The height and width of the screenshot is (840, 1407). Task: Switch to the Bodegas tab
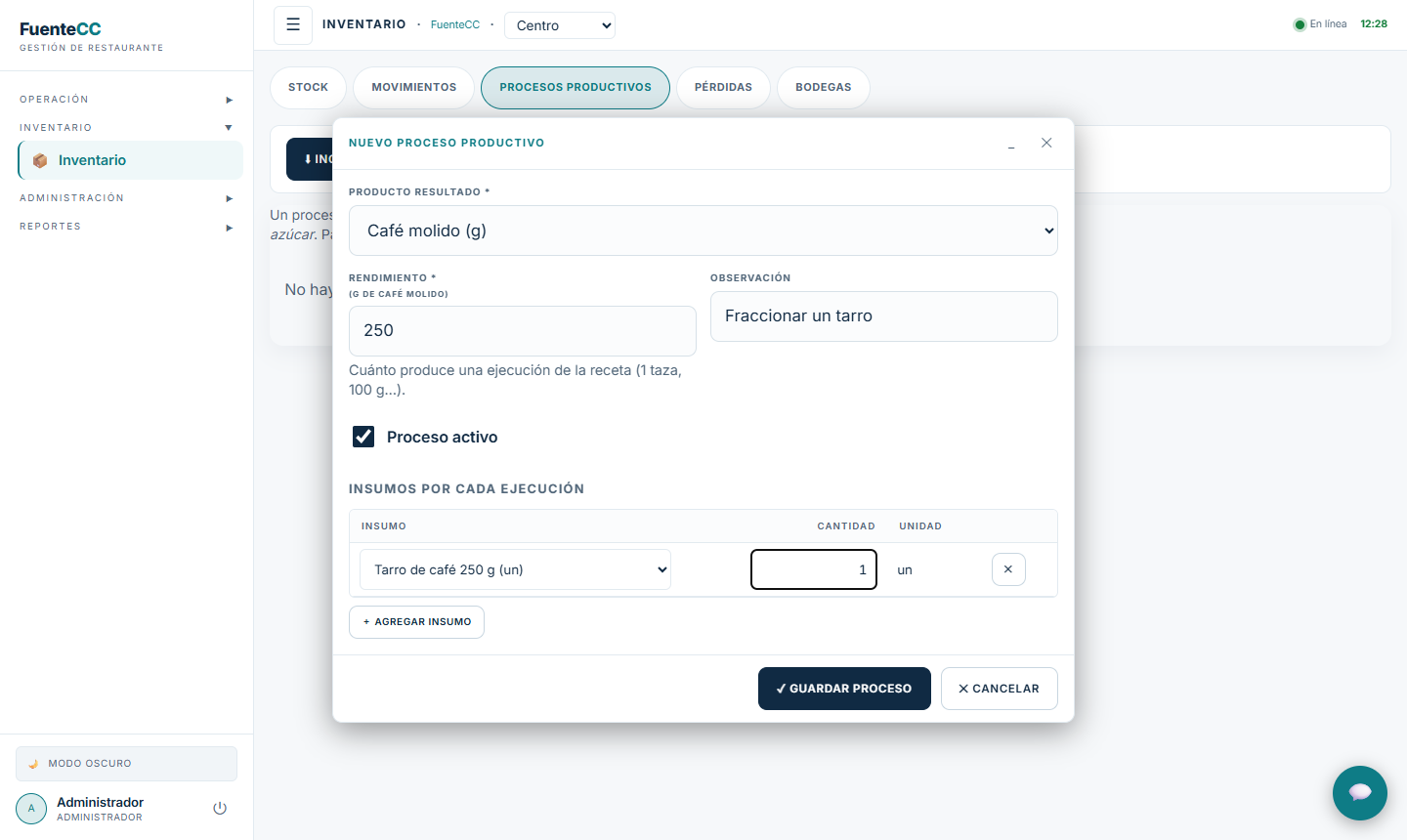[x=824, y=87]
